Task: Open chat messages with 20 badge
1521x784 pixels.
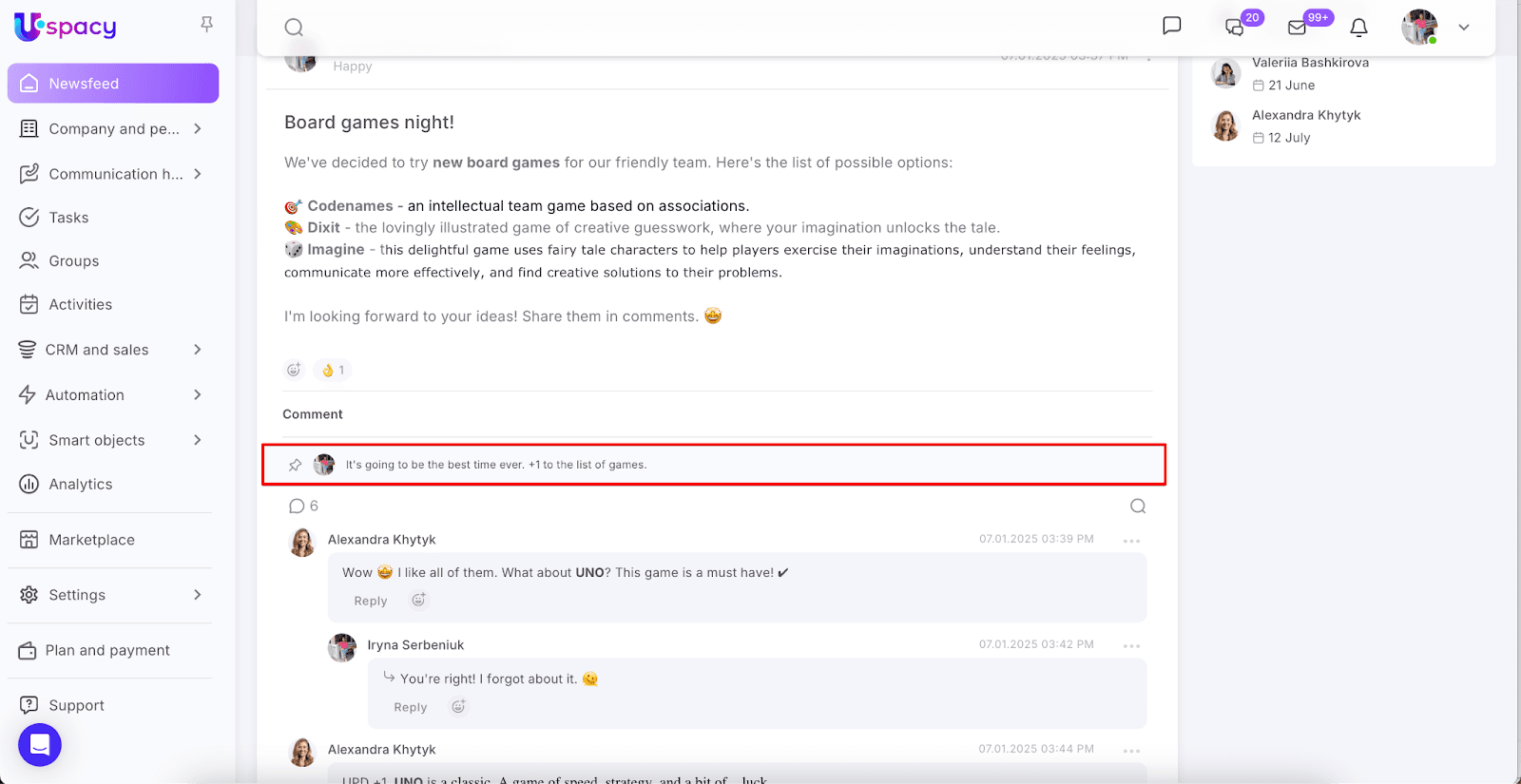Action: pyautogui.click(x=1235, y=28)
